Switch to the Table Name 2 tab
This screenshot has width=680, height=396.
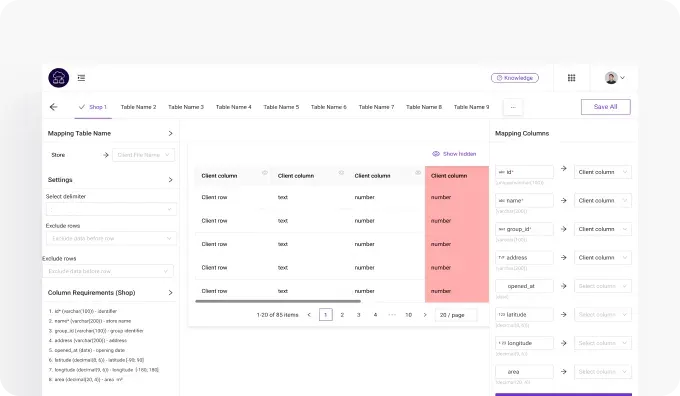point(138,107)
